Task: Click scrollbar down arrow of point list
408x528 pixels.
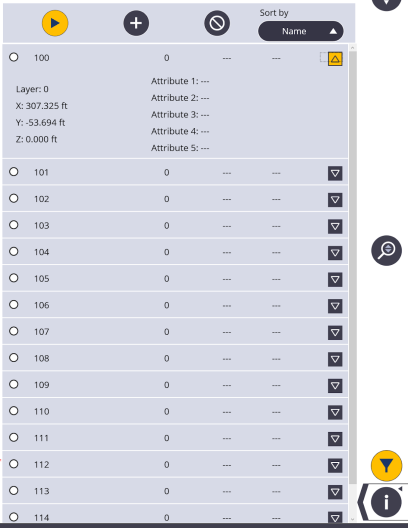Action: coord(352,519)
